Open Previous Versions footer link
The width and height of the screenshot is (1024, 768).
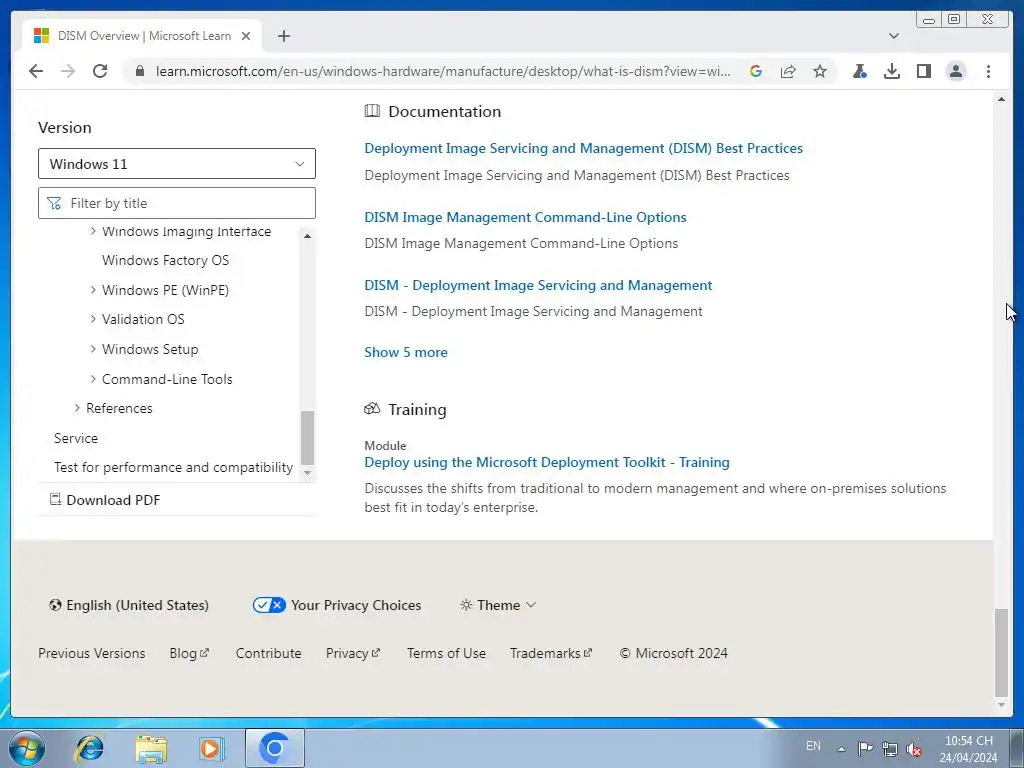pos(91,653)
